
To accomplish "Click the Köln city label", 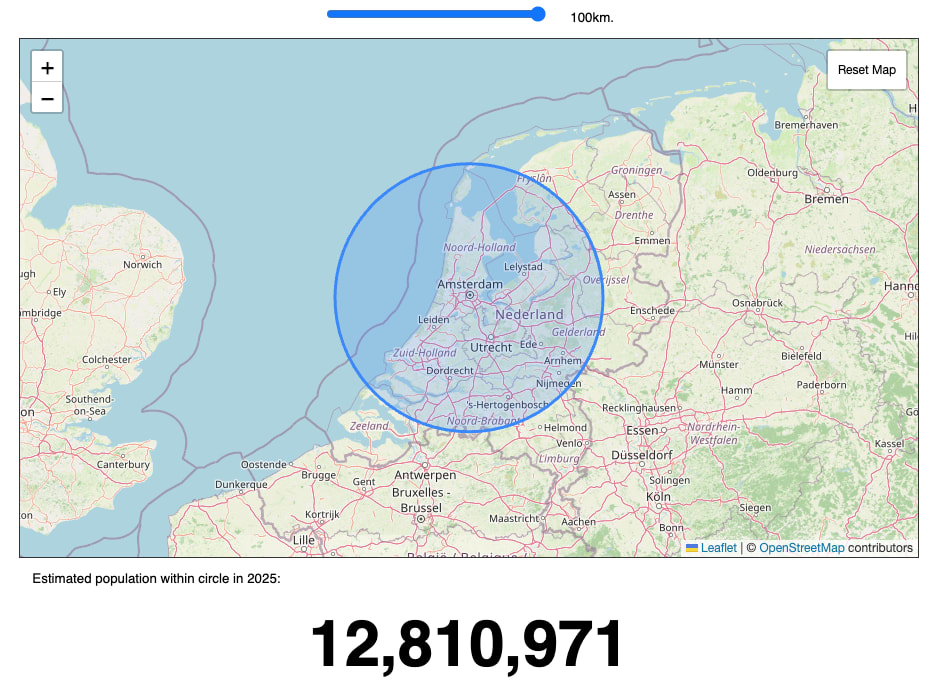I will (x=658, y=497).
